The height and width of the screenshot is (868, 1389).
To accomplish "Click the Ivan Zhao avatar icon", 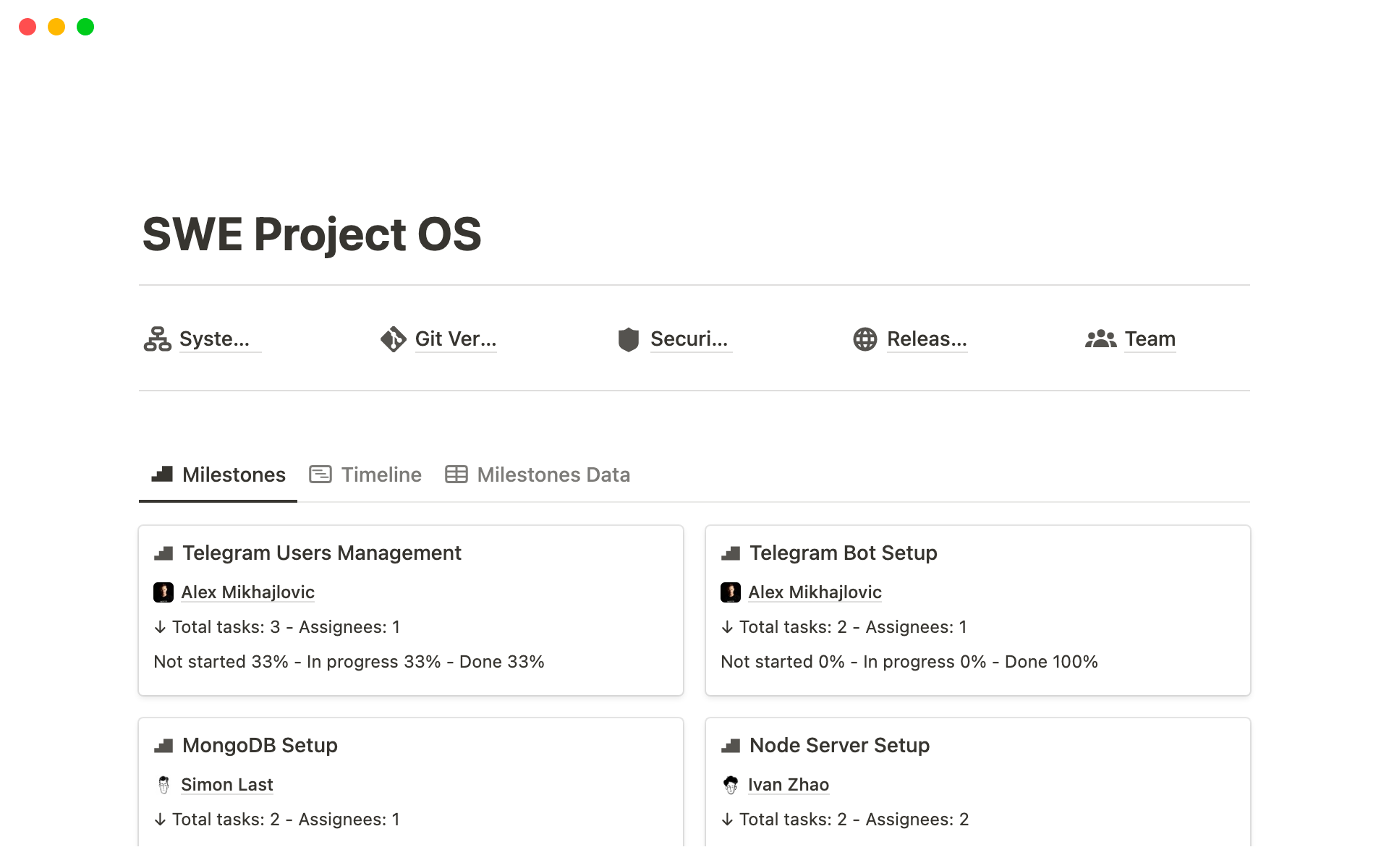I will (x=731, y=785).
